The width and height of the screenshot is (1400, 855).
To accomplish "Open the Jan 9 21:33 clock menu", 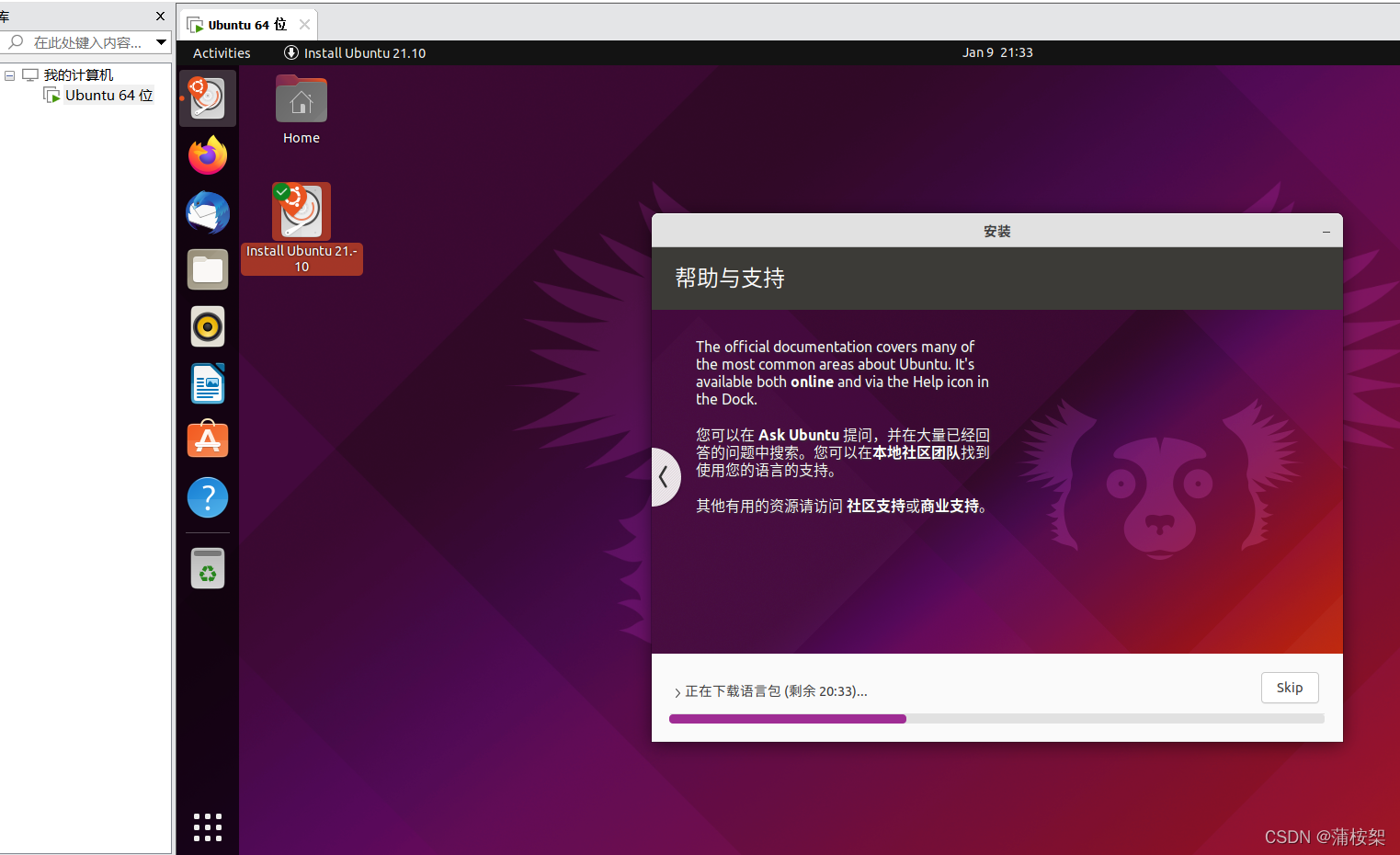I will click(997, 52).
